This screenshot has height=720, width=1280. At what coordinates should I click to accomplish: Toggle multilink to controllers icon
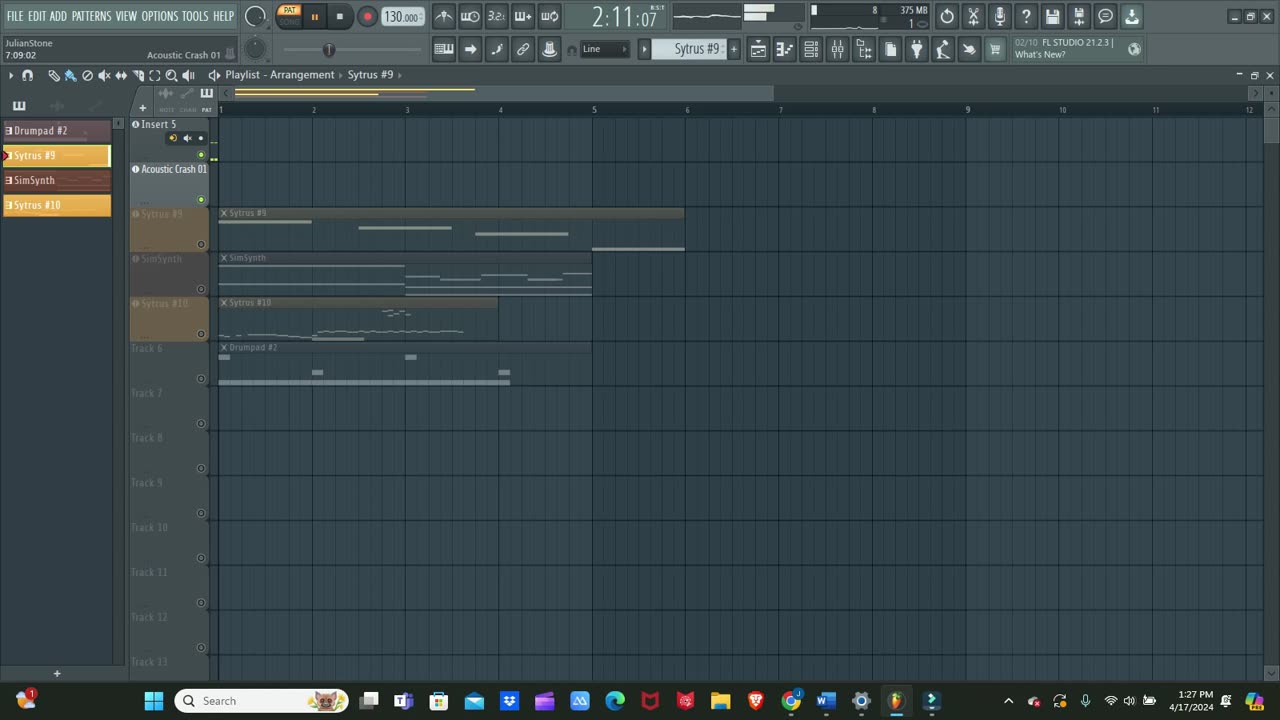click(x=523, y=49)
